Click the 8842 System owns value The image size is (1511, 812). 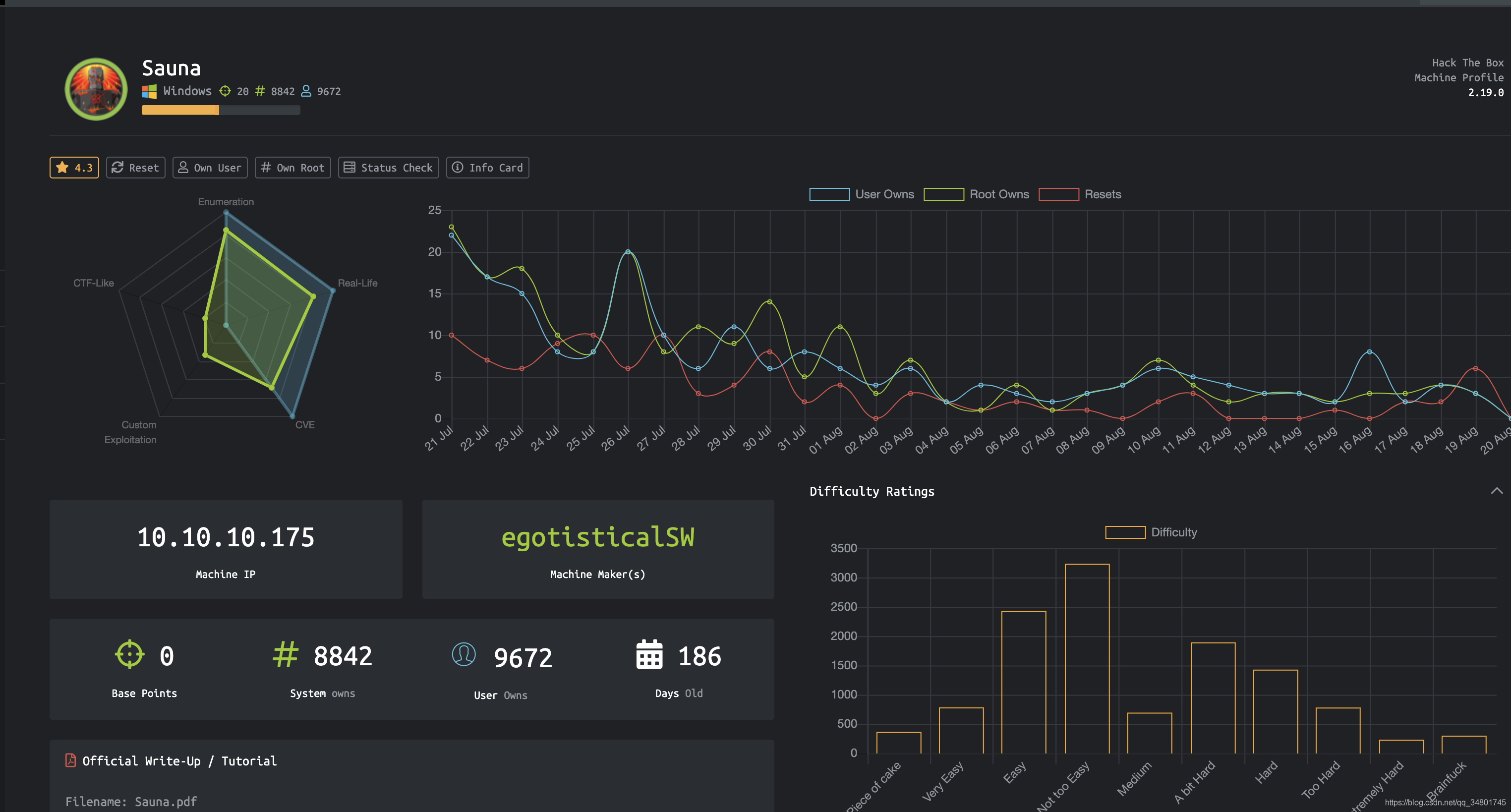343,656
